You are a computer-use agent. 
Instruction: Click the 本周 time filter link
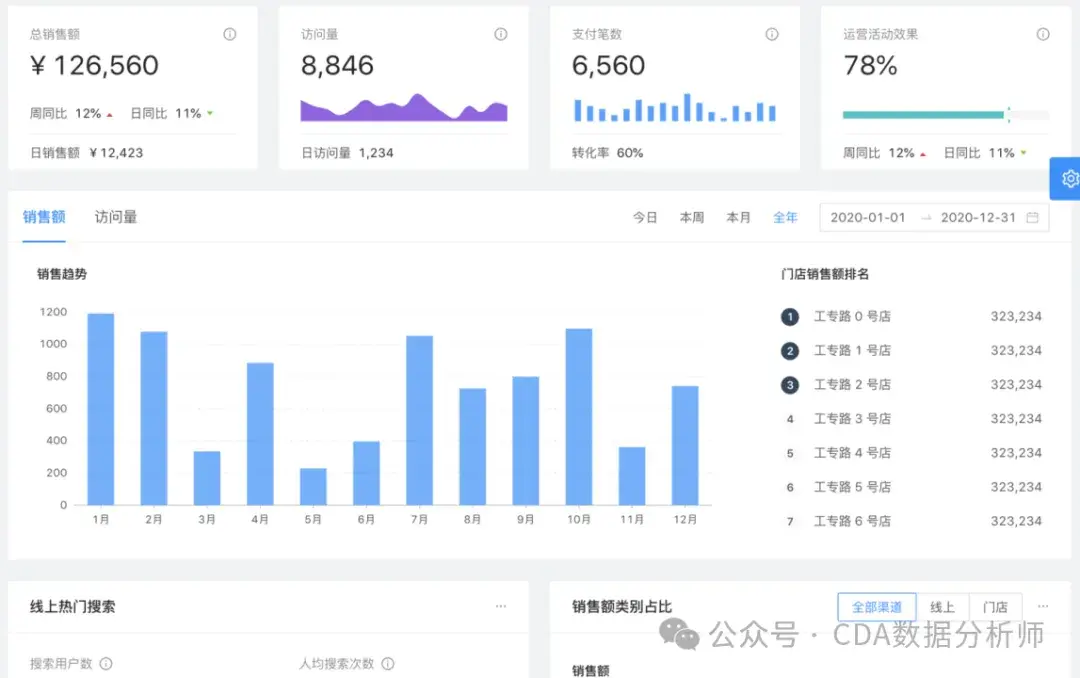tap(692, 218)
